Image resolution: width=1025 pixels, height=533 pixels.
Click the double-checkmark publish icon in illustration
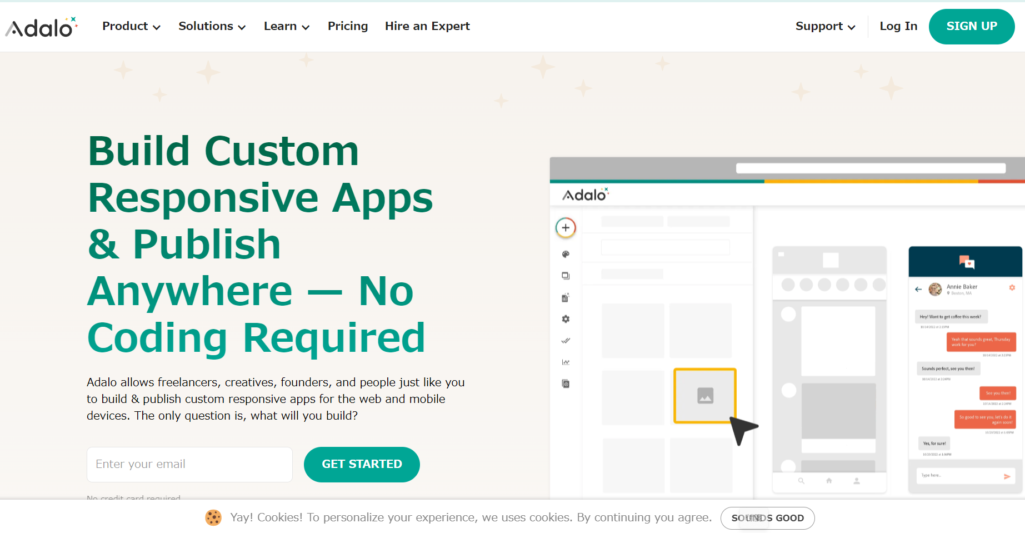pyautogui.click(x=565, y=340)
